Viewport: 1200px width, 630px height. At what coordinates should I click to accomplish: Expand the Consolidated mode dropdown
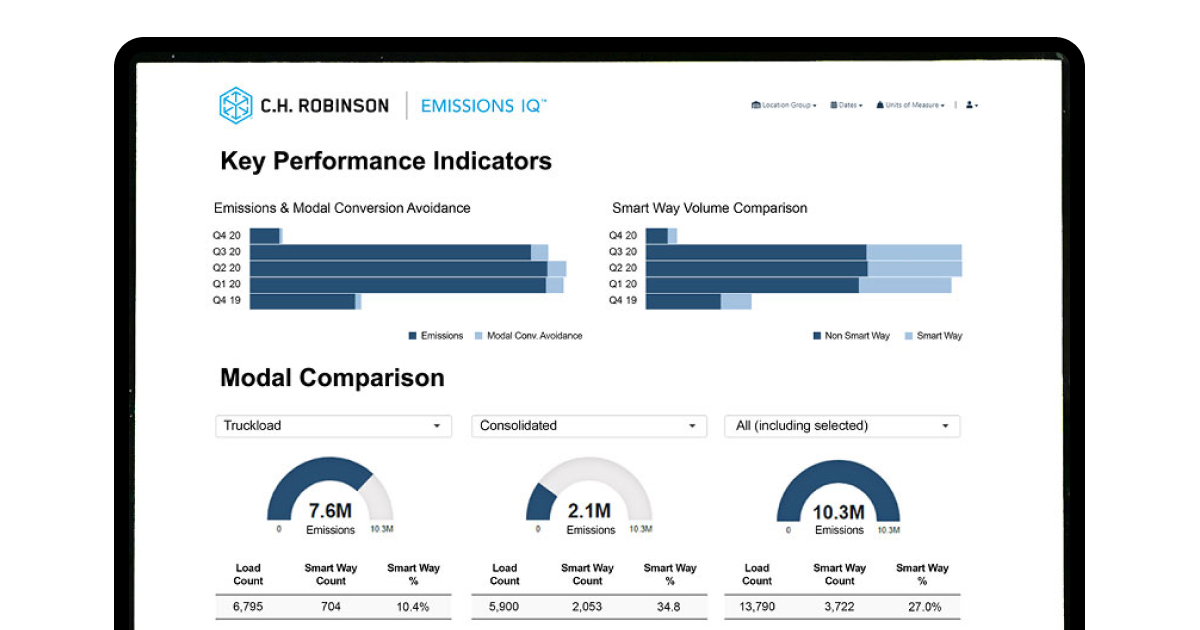[x=589, y=426]
